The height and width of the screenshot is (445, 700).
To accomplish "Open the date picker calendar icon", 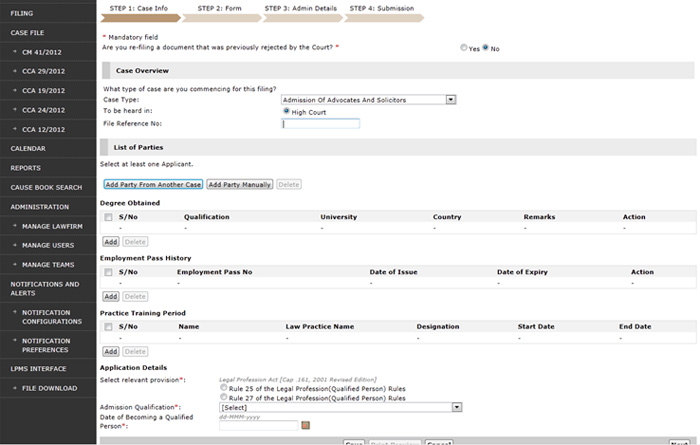I will (306, 426).
